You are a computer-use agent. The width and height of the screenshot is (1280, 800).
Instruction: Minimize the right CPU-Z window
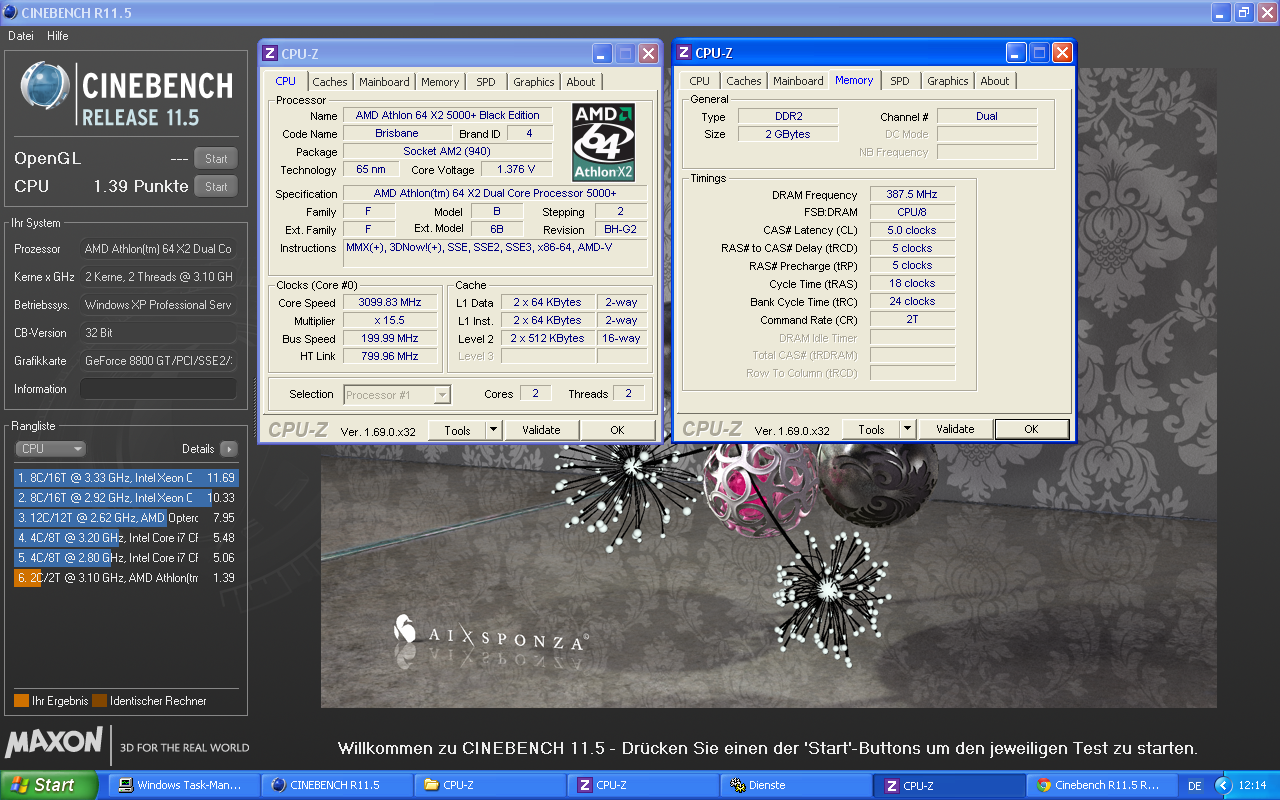[1016, 53]
